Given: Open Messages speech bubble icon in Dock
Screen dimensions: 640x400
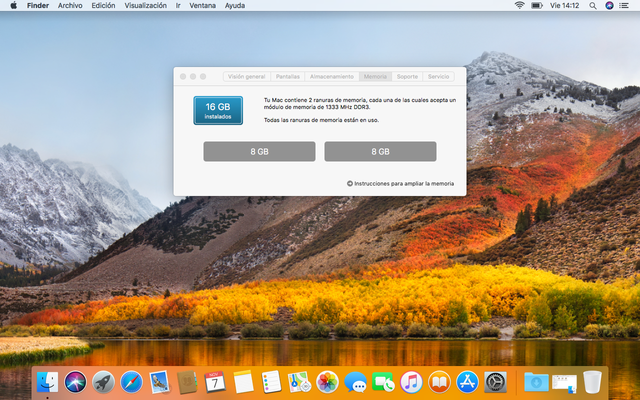Looking at the screenshot, I should (355, 382).
